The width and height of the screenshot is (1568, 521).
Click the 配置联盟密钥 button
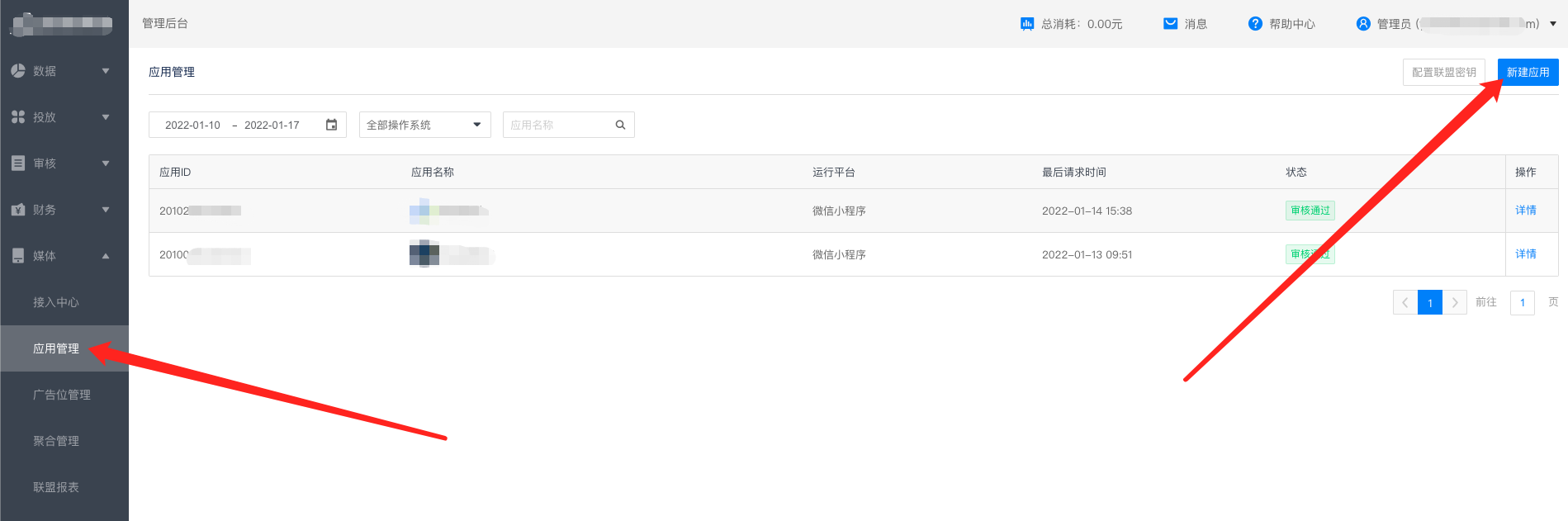pos(1443,72)
